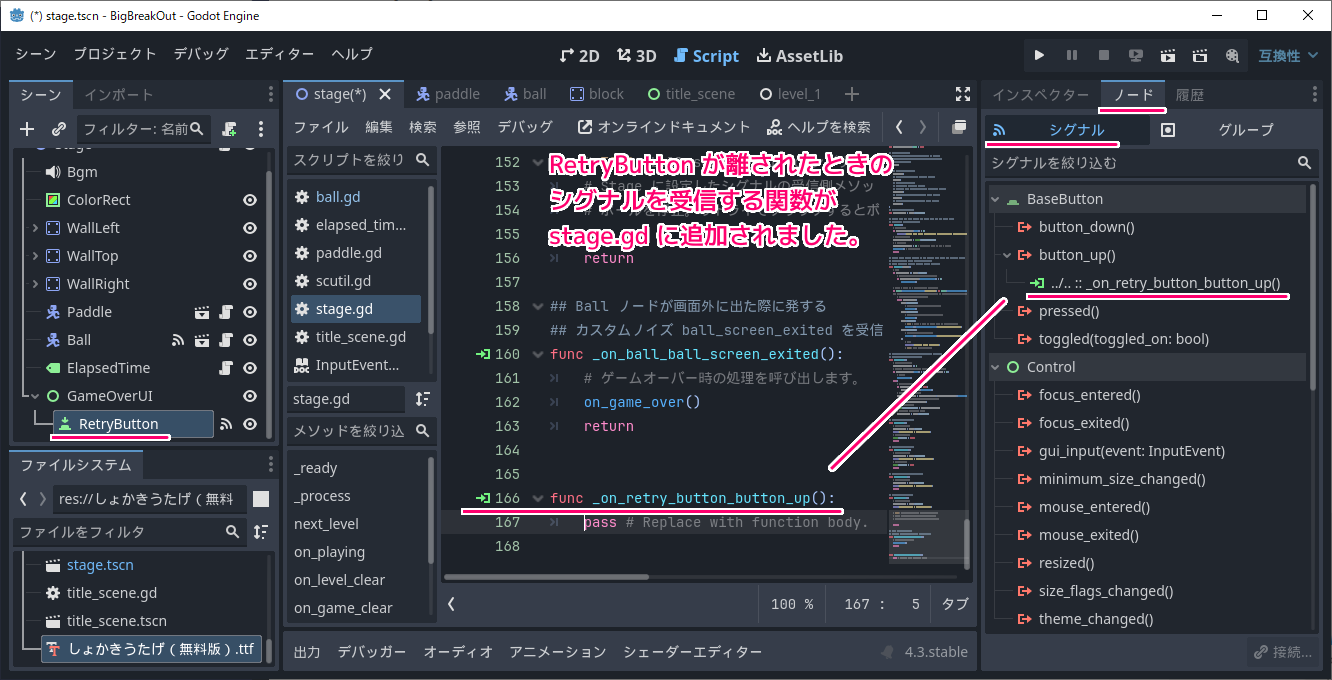Expand the WallLeft node

point(35,228)
